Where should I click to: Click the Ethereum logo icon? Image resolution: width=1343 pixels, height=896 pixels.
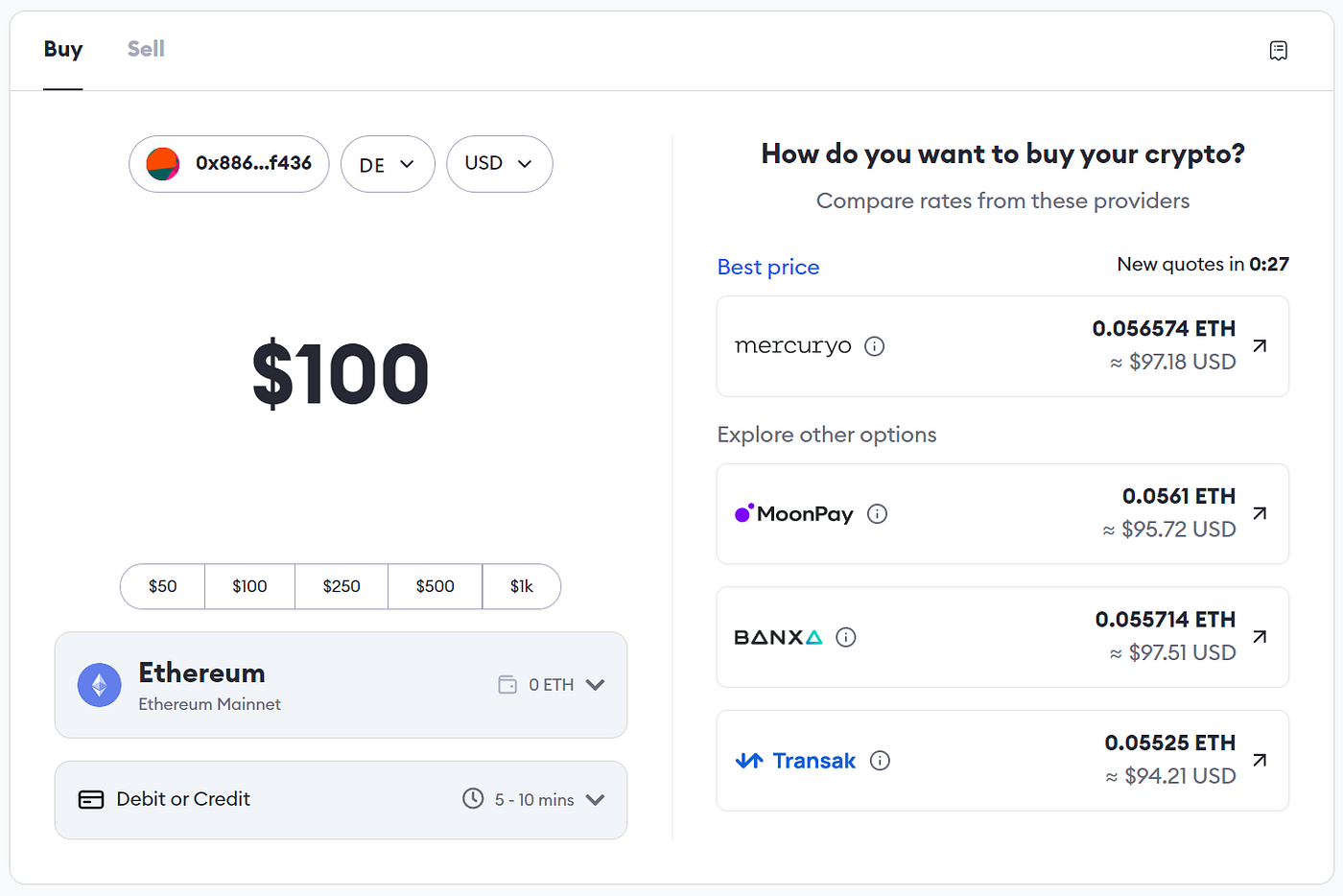100,685
